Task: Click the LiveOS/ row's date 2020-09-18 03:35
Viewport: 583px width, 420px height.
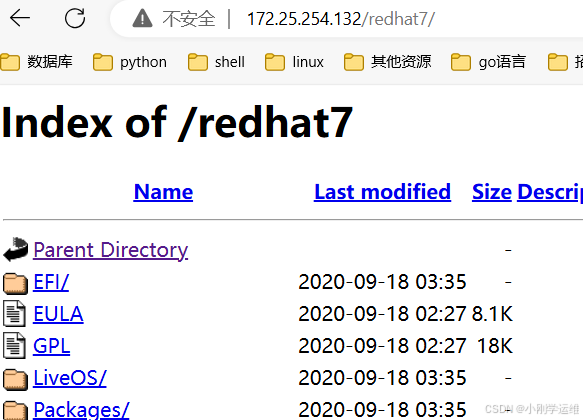Action: (x=382, y=378)
